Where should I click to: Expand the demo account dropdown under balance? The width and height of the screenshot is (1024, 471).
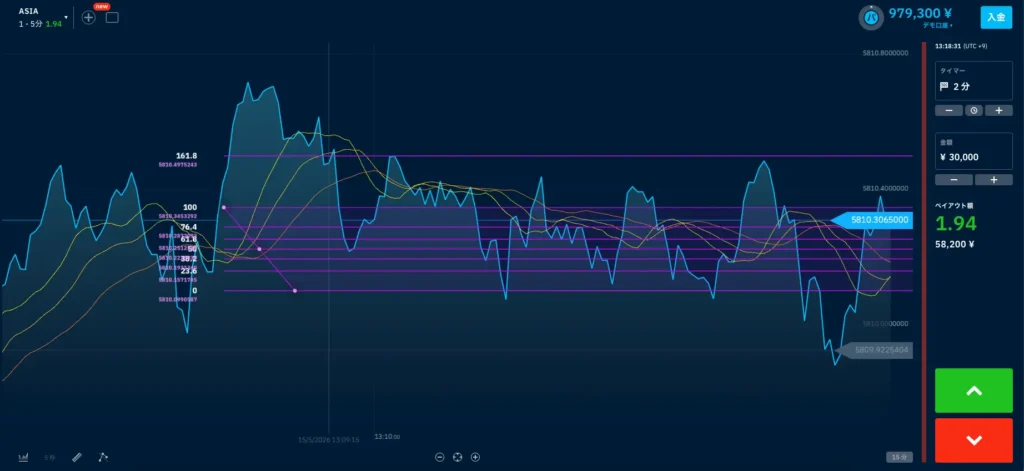(937, 25)
